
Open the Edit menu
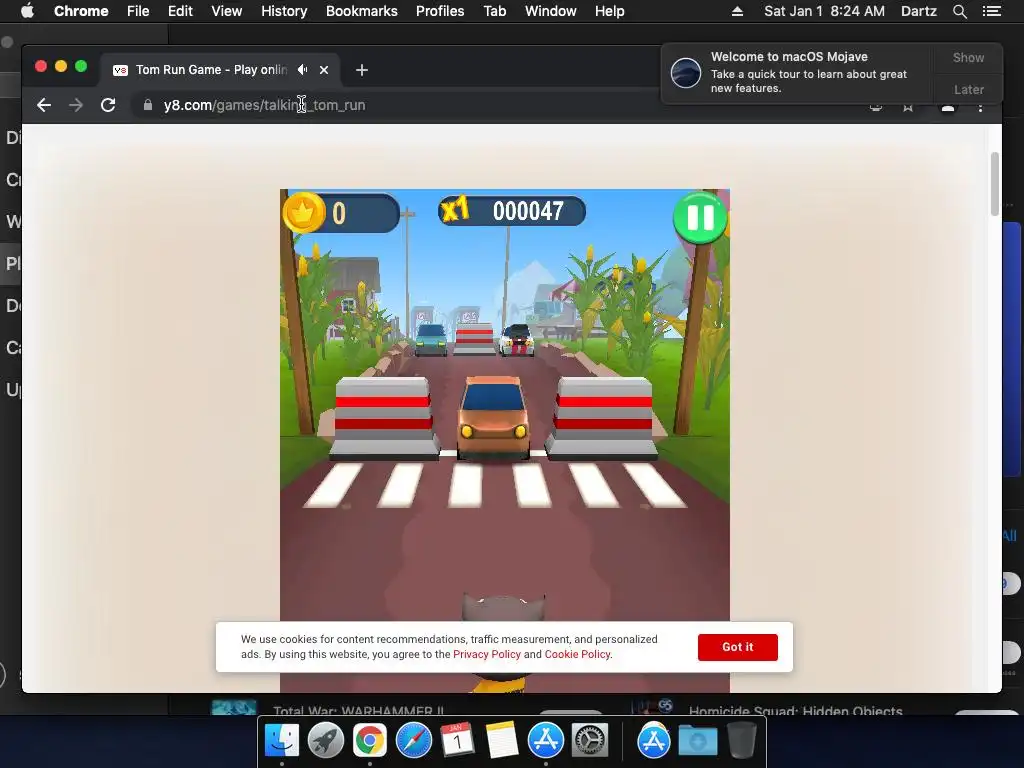point(180,11)
